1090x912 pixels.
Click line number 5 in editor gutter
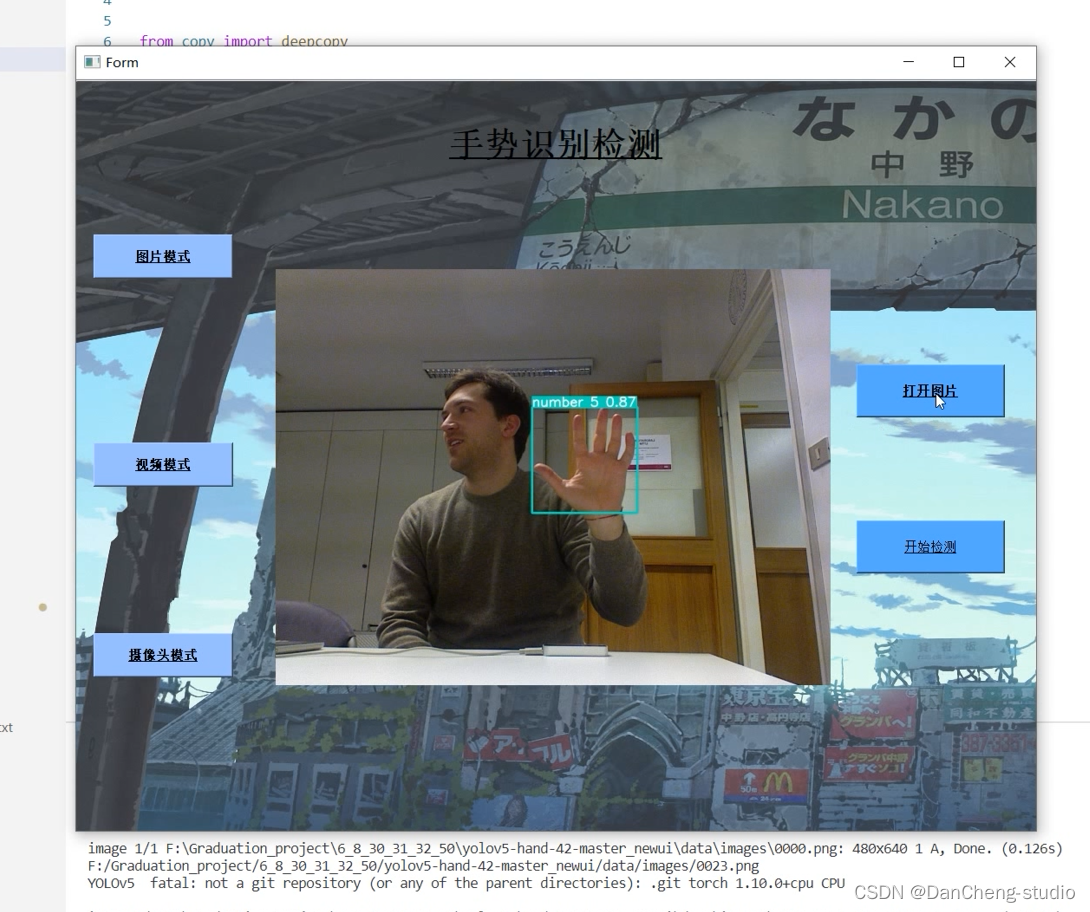pos(107,21)
